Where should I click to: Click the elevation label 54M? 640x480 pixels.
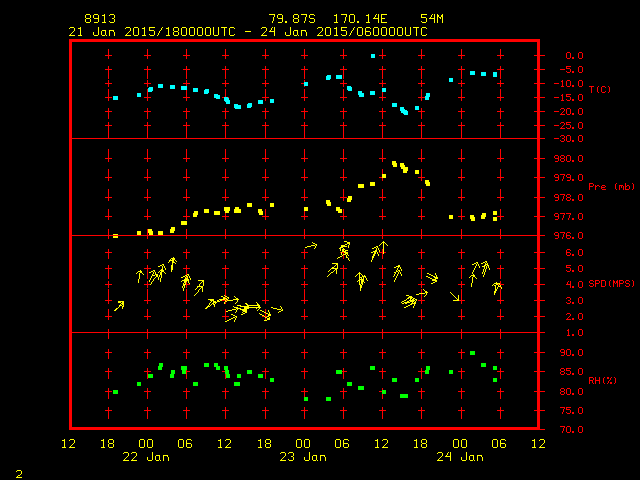(432, 19)
